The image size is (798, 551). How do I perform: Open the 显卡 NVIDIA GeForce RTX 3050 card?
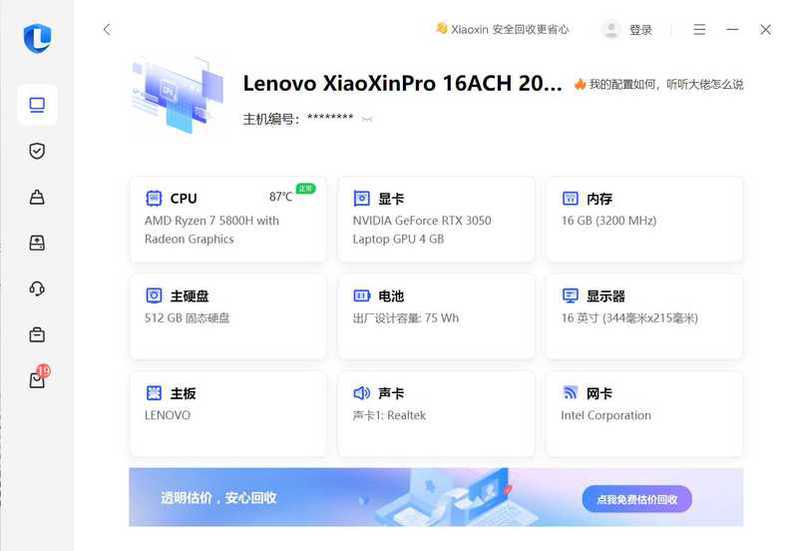tap(437, 219)
